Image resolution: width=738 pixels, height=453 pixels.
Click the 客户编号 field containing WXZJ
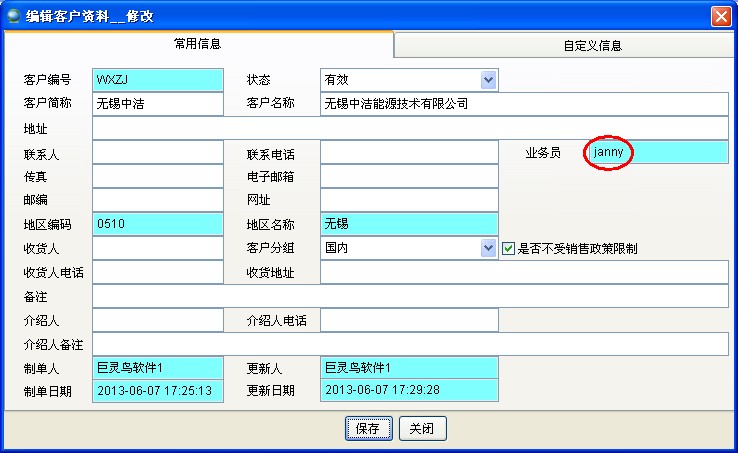[x=158, y=80]
